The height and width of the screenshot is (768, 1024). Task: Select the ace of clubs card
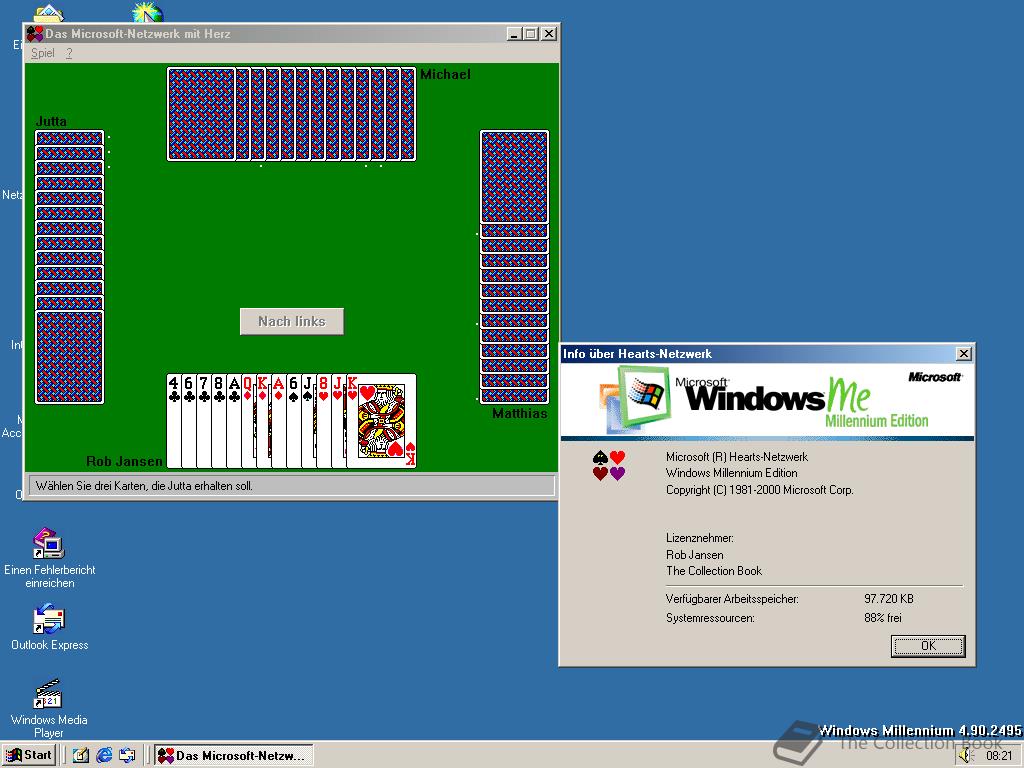pyautogui.click(x=234, y=421)
